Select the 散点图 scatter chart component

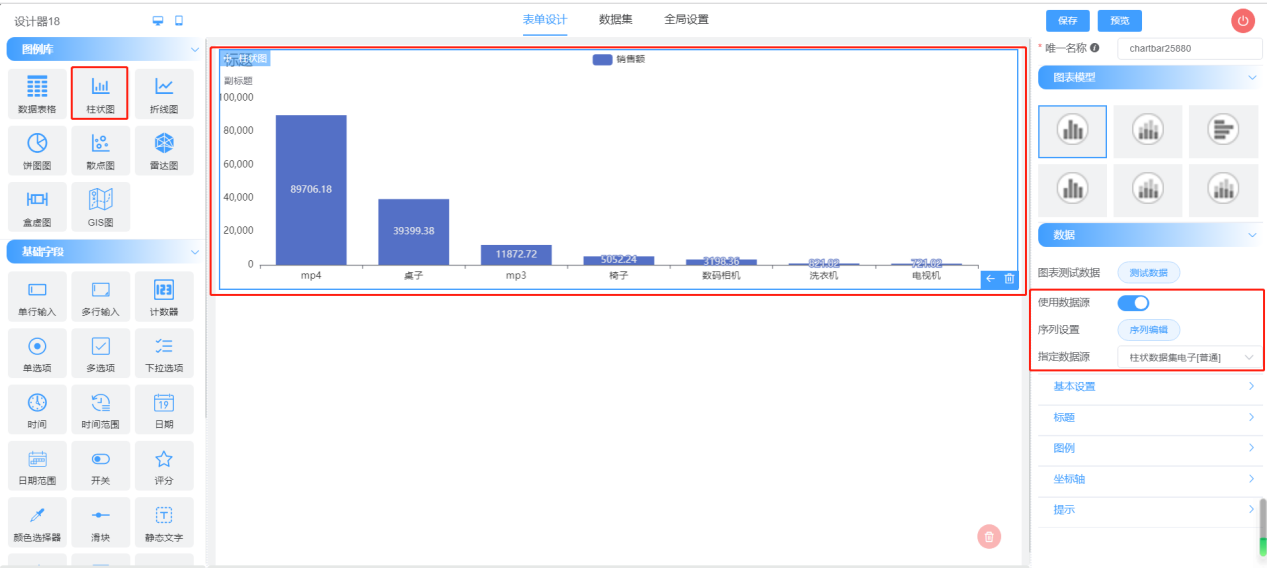click(100, 150)
